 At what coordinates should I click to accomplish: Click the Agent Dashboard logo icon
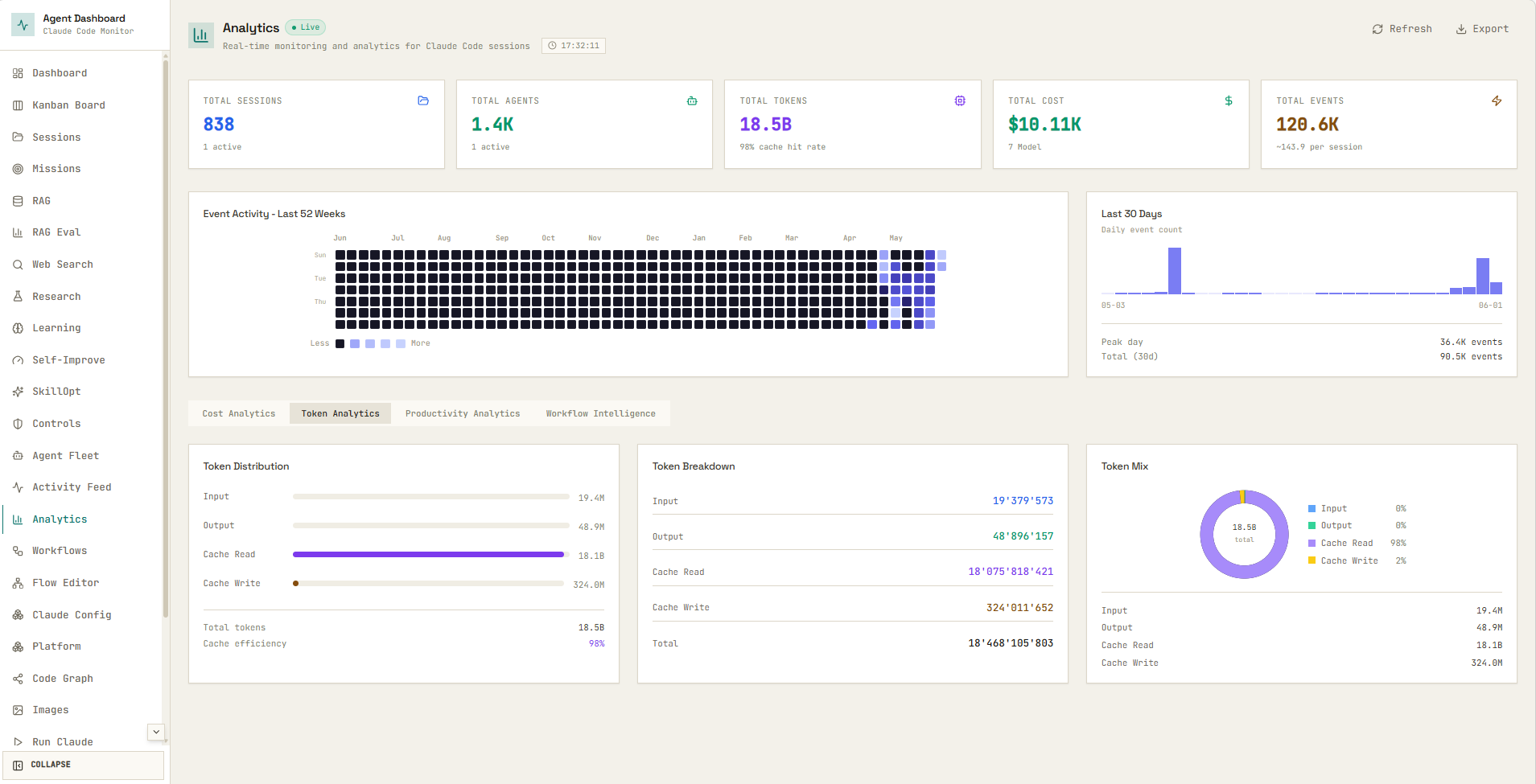coord(23,24)
